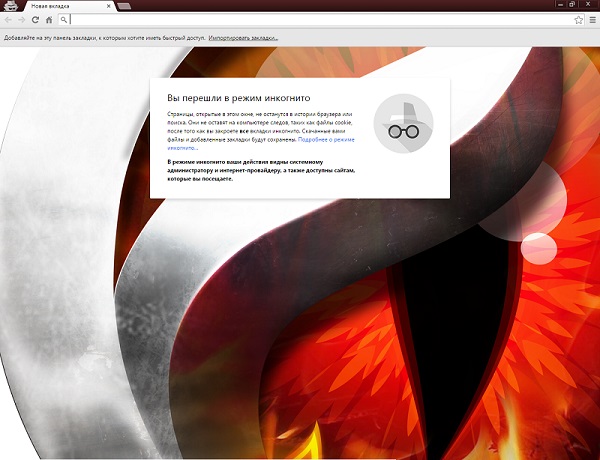Screen dimensions: 600x460
Task: Restore down the browser window
Action: point(572,4)
